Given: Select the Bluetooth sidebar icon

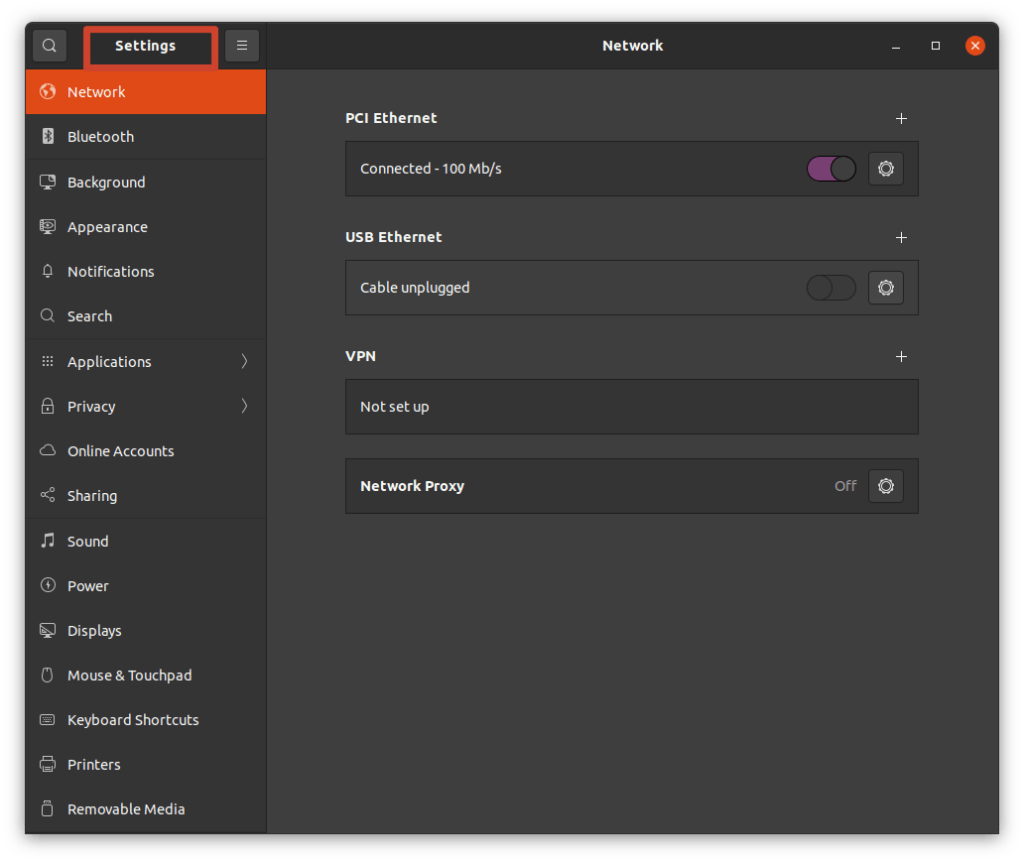Looking at the screenshot, I should coord(47,136).
